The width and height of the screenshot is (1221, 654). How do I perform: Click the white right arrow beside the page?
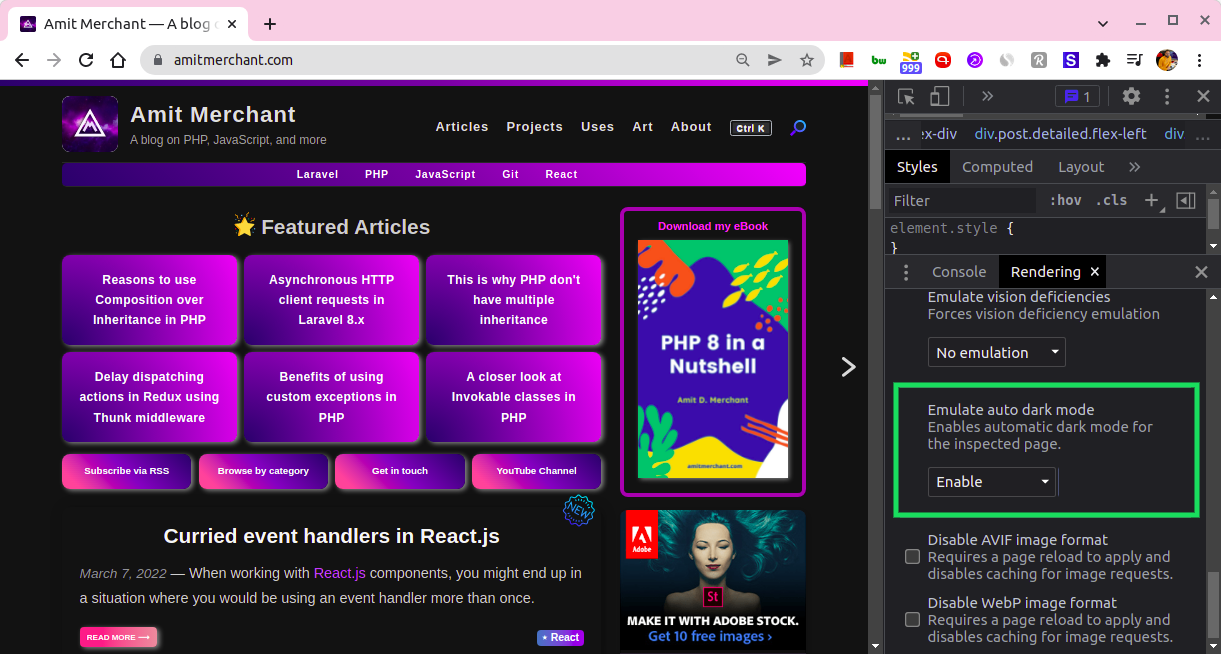848,367
